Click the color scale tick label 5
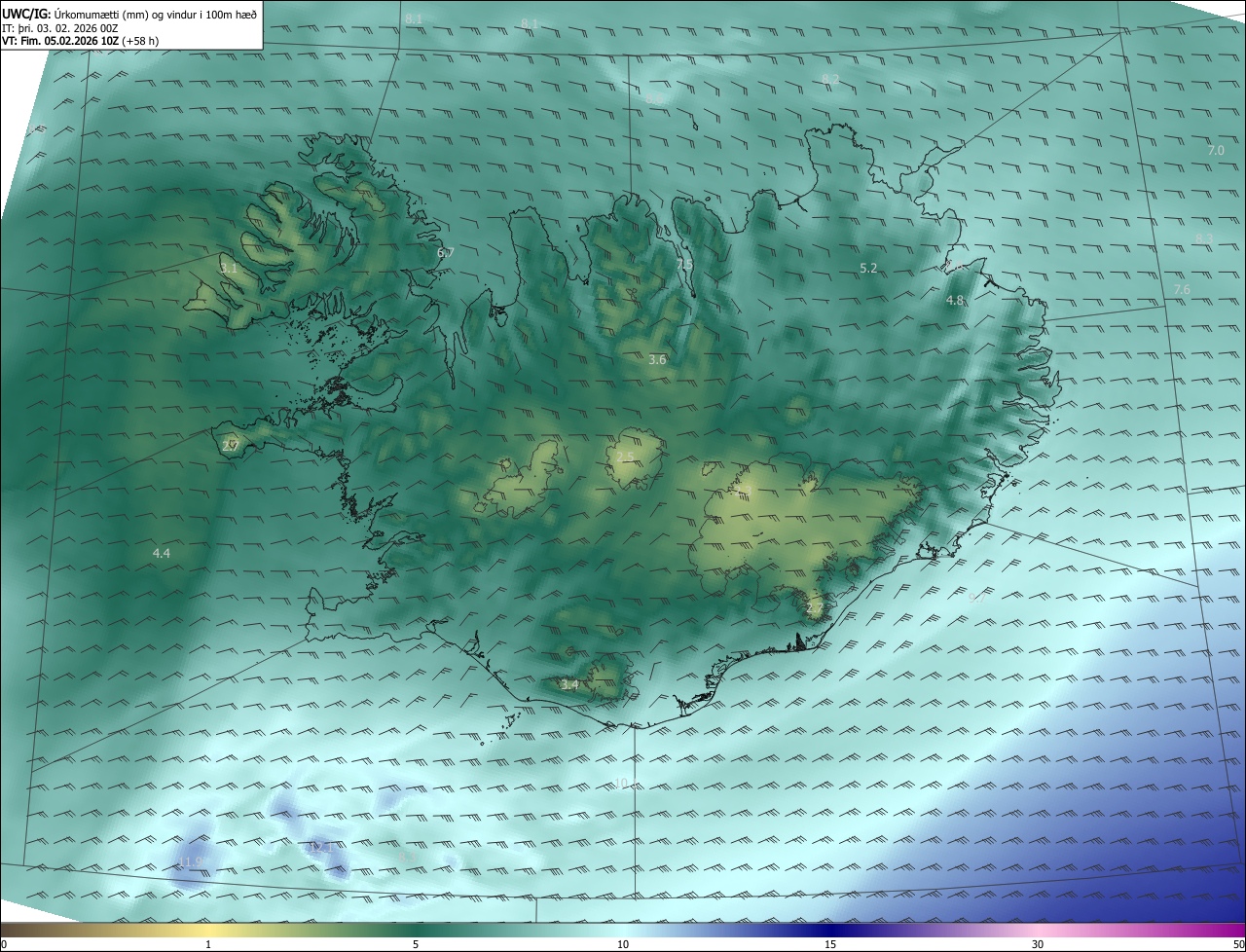The width and height of the screenshot is (1246, 952). coord(416,944)
